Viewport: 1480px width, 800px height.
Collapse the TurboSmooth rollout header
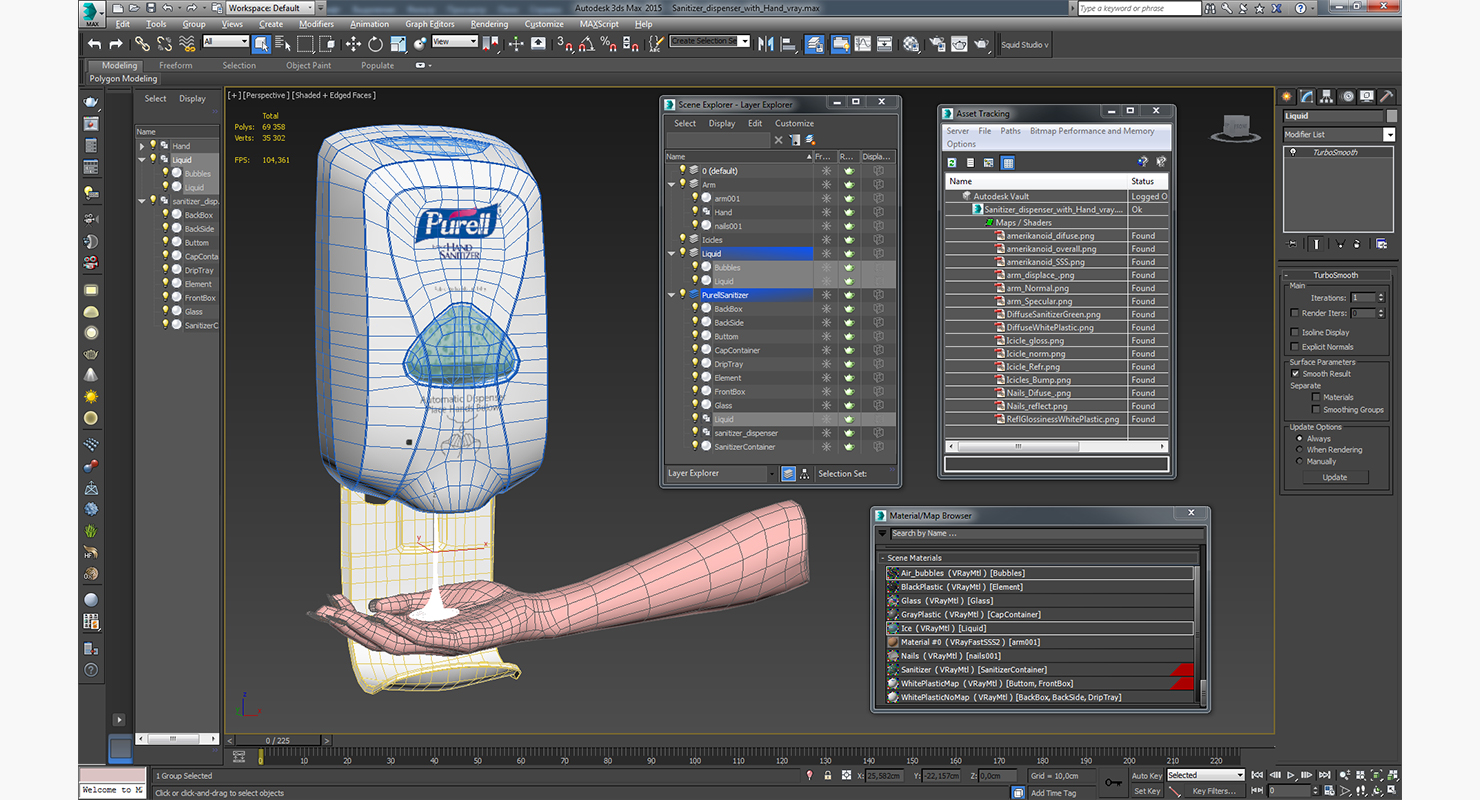pos(1336,275)
